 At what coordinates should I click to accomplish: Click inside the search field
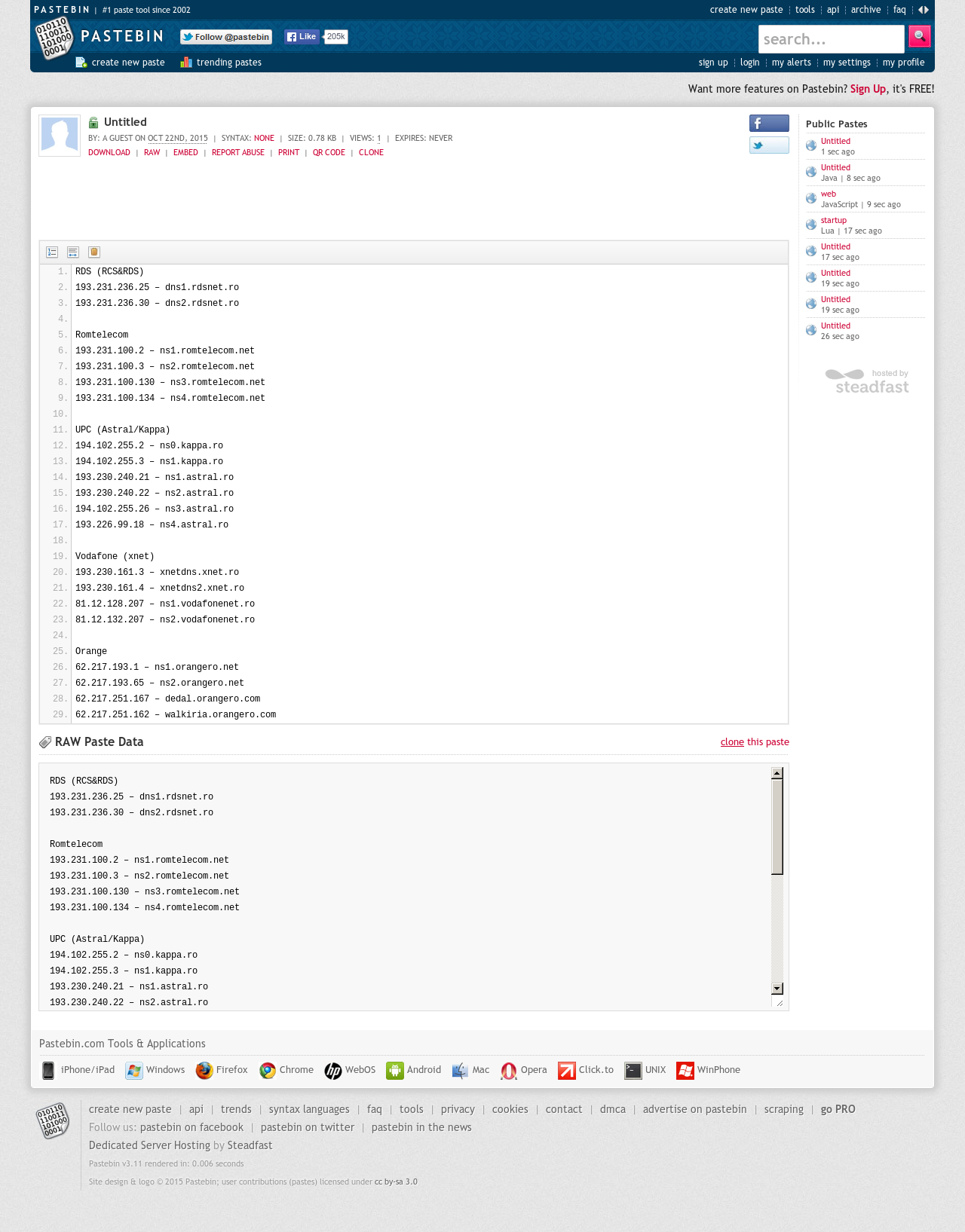coord(831,39)
